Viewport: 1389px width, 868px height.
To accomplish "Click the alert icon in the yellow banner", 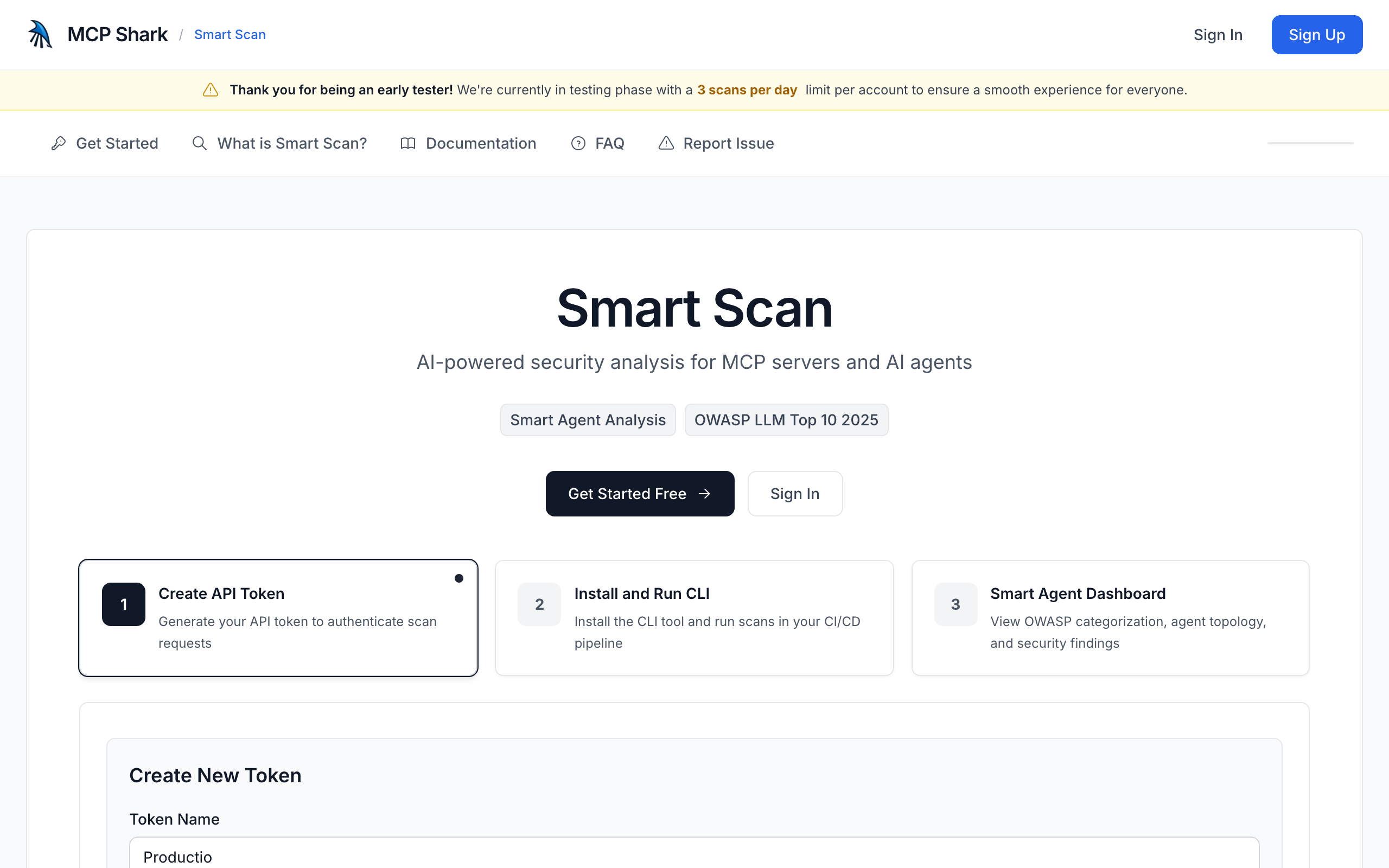I will pos(211,90).
